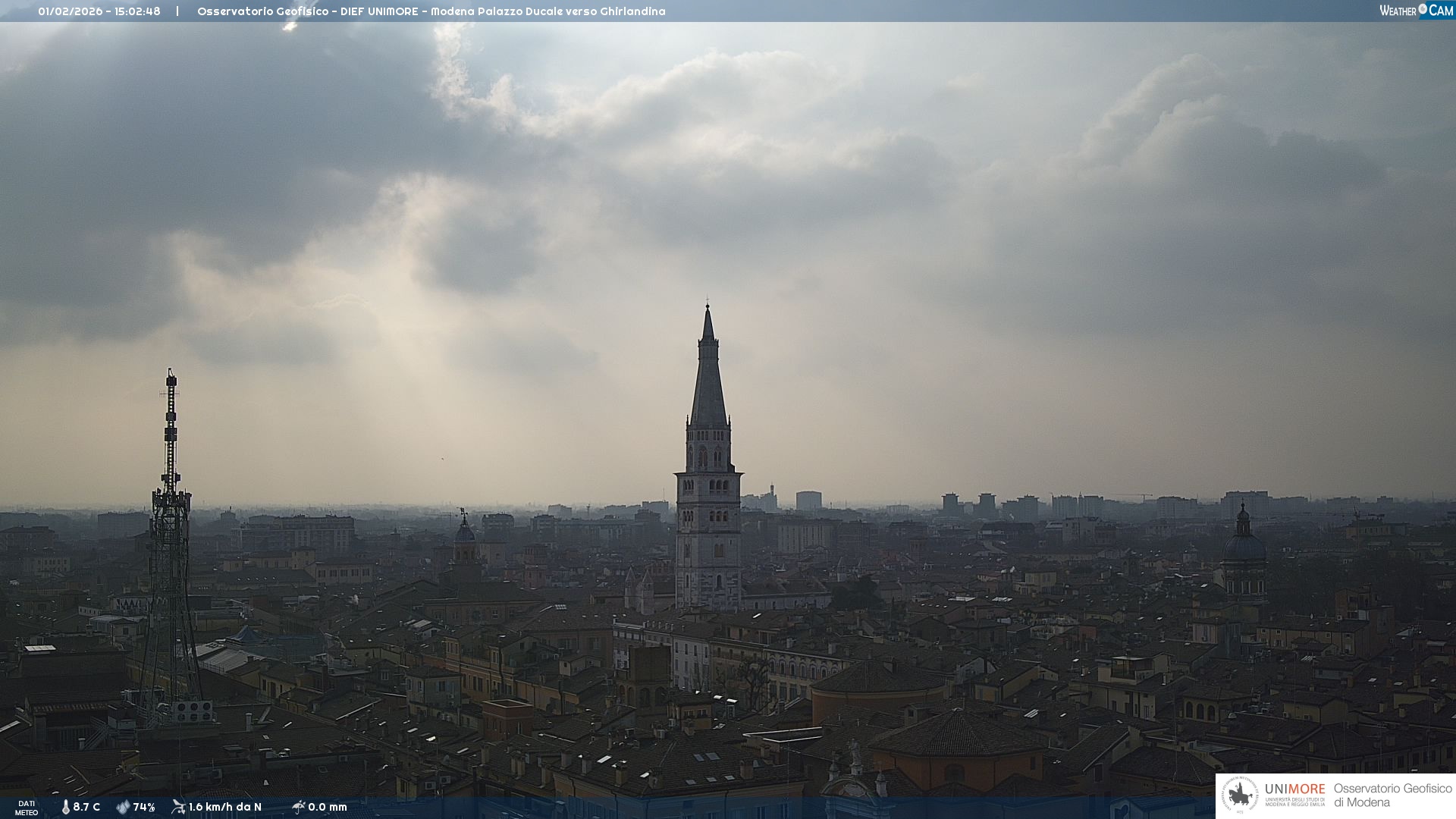Click Osservatorio Geofisico di Modena text
Image resolution: width=1456 pixels, height=819 pixels.
click(x=1392, y=795)
